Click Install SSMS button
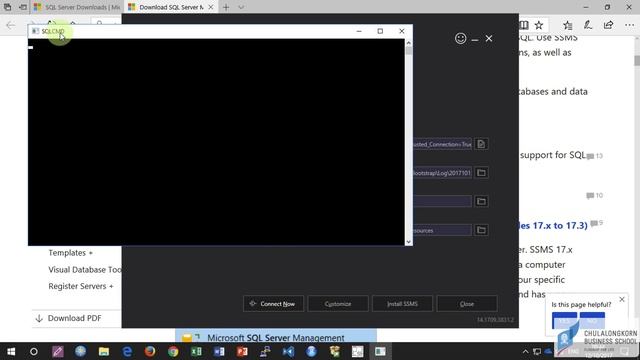The image size is (640, 360). pyautogui.click(x=402, y=304)
